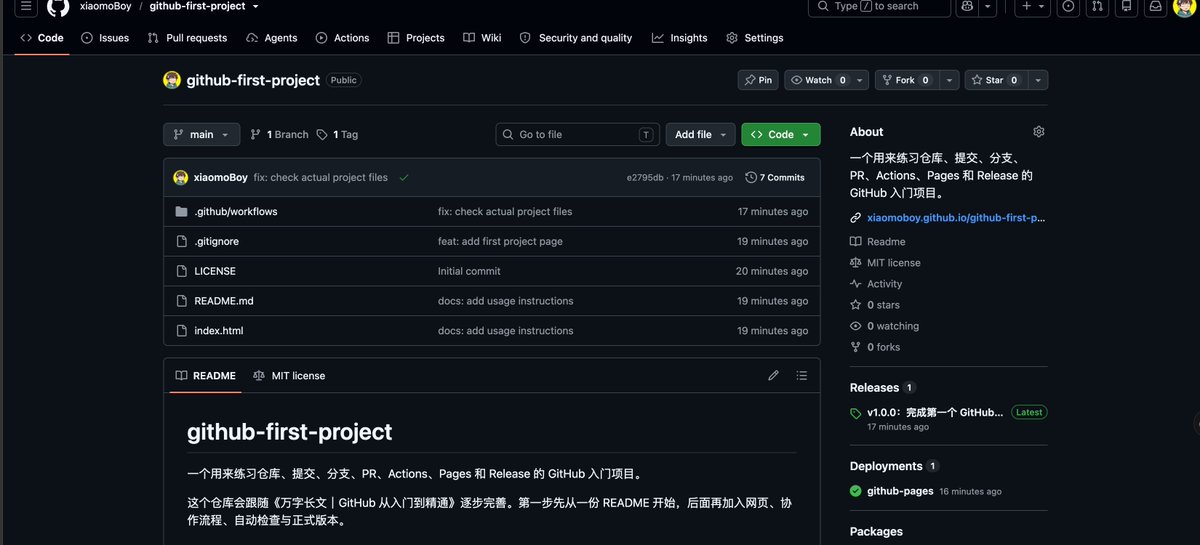Star the repository

point(994,80)
